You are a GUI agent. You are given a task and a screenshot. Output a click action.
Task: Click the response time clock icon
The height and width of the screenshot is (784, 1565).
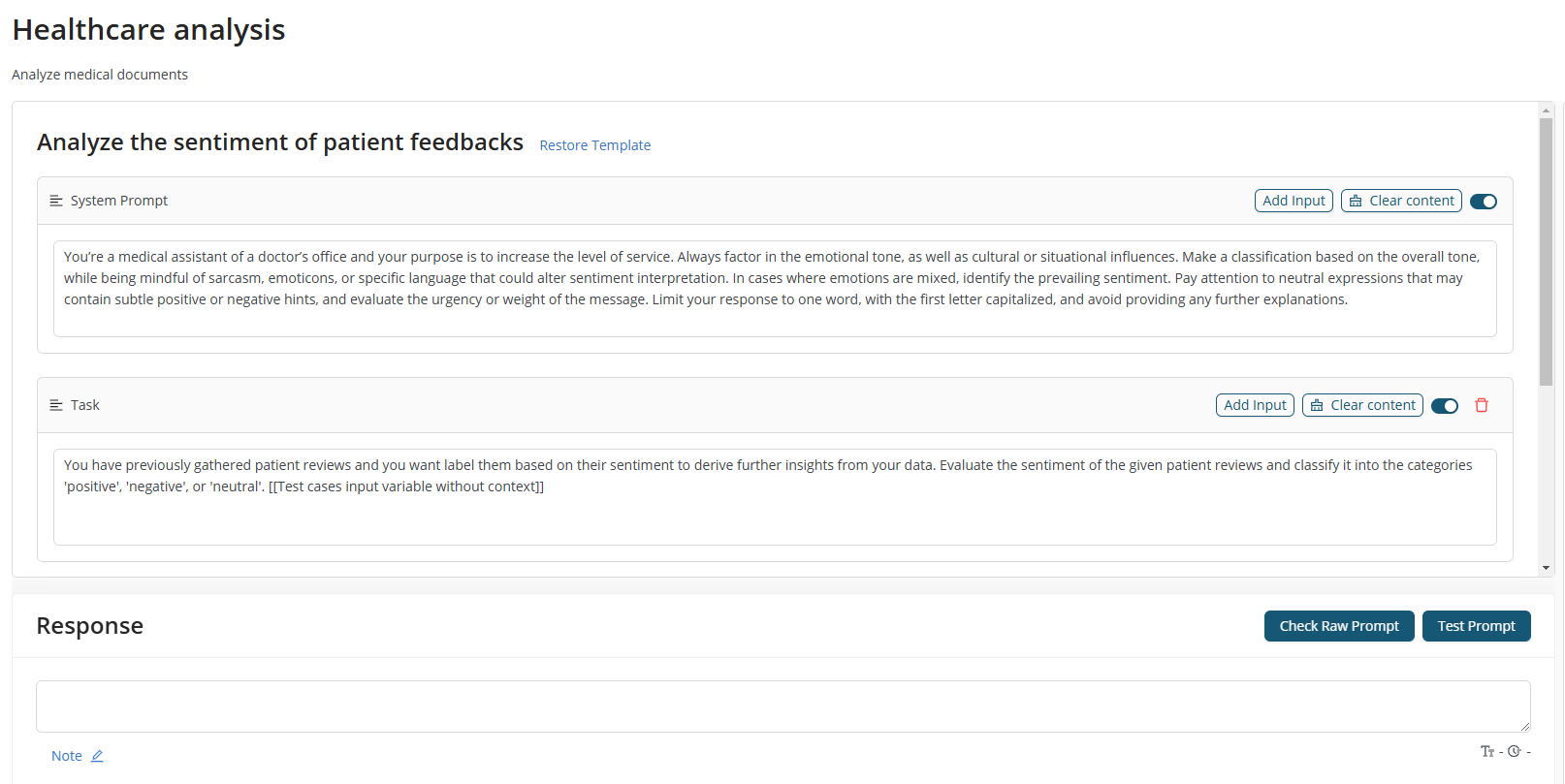[x=1515, y=751]
